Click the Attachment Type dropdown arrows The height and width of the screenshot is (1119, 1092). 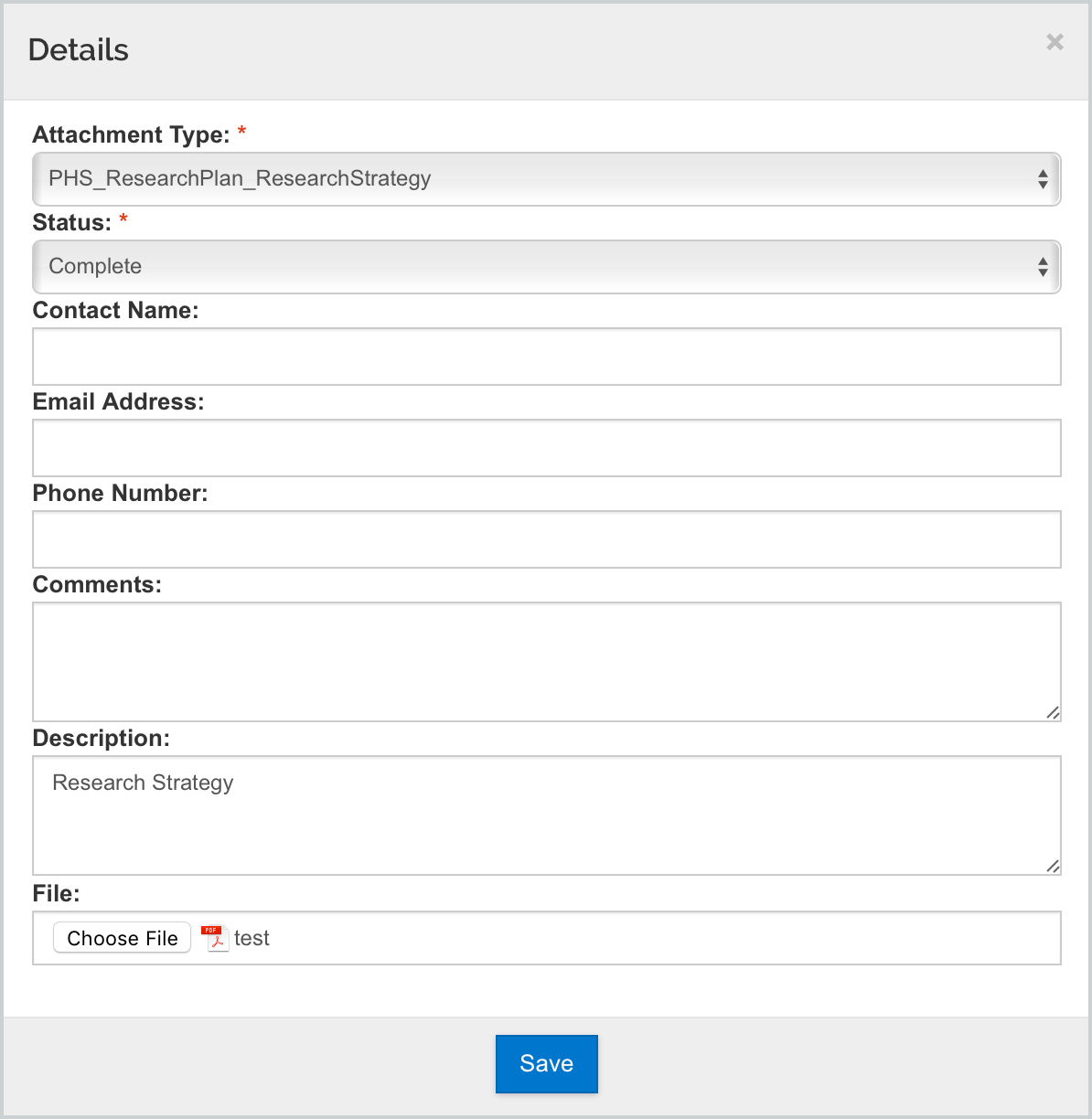[x=1043, y=179]
